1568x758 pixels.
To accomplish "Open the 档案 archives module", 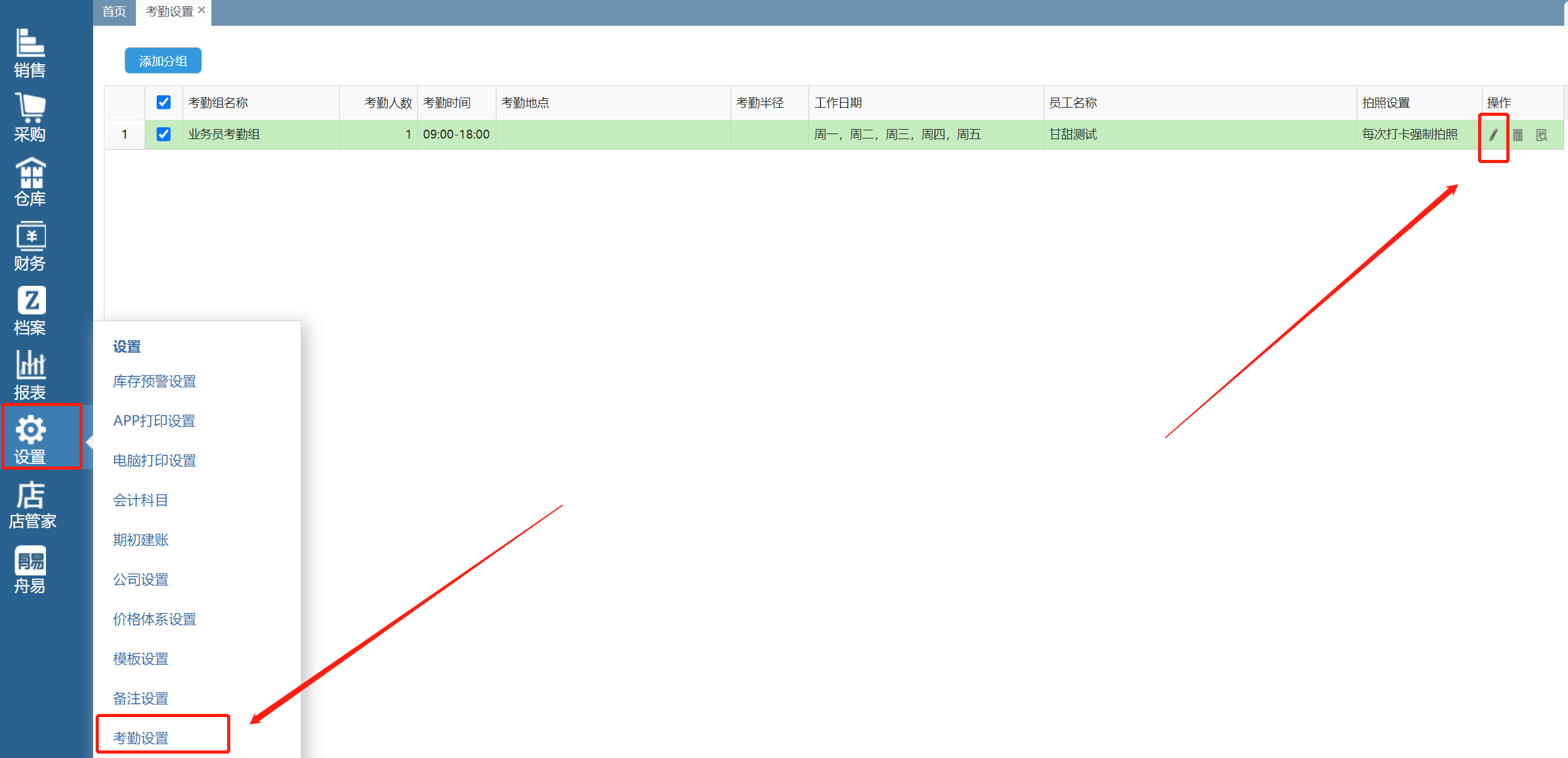I will click(x=30, y=311).
